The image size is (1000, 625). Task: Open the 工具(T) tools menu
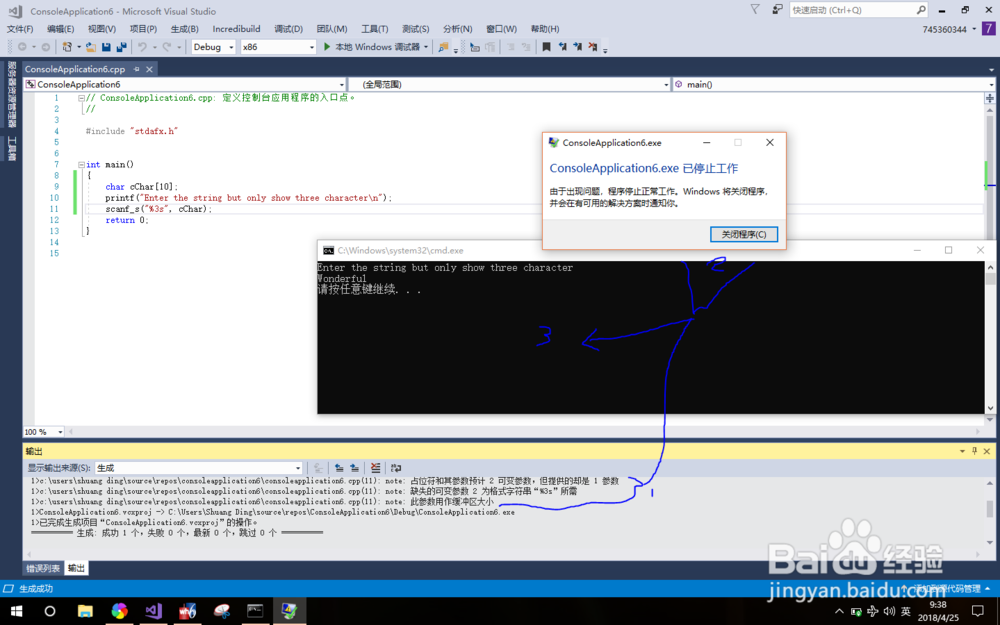click(374, 29)
